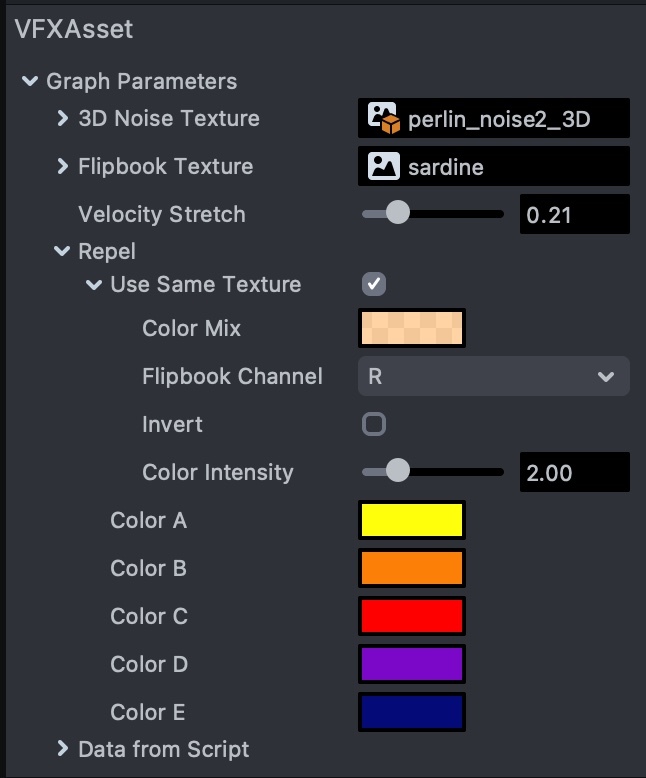This screenshot has height=778, width=646.
Task: Open the red Color C swatch
Action: pyautogui.click(x=411, y=616)
